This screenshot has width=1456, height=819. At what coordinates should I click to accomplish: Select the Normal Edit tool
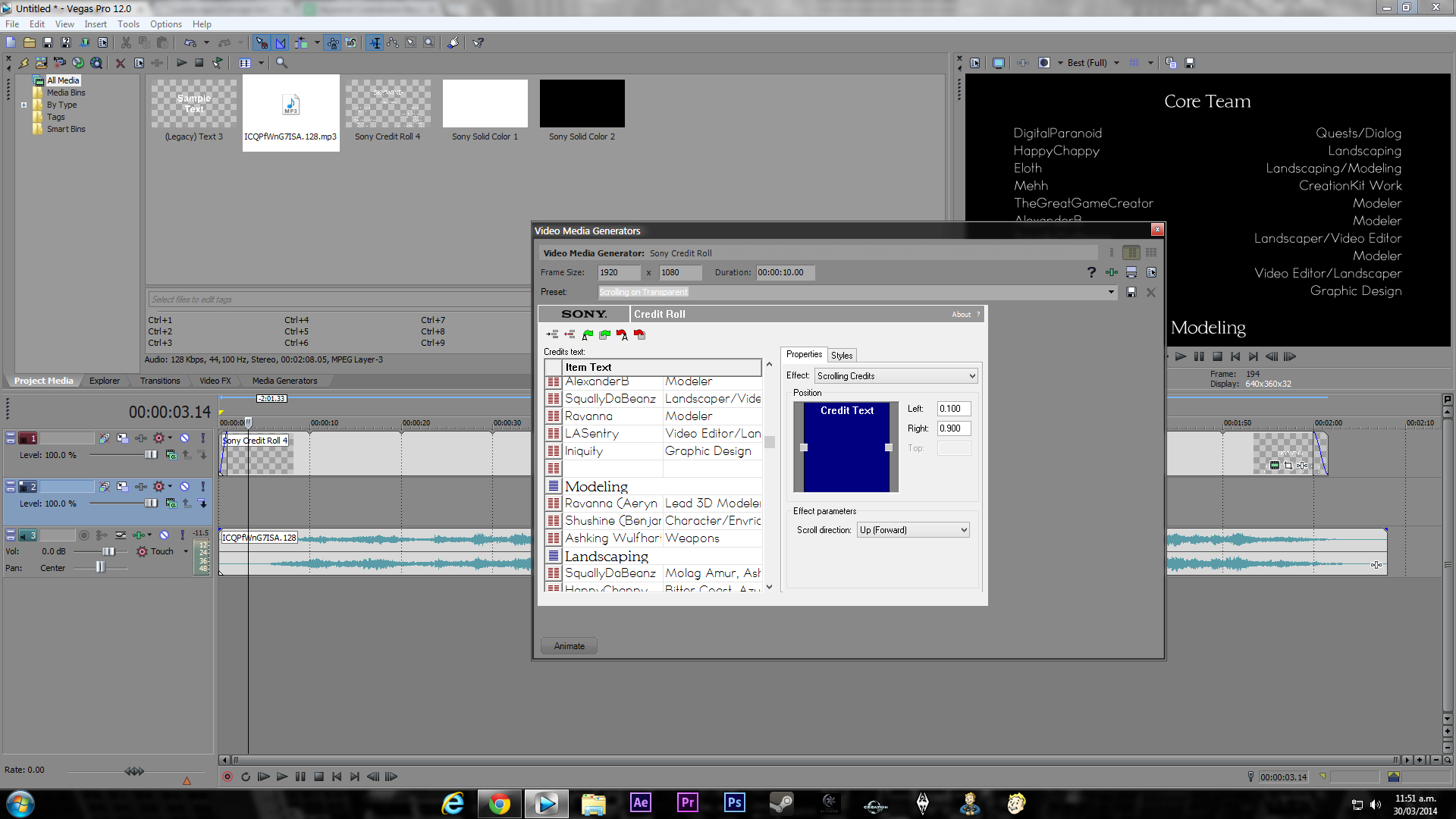[375, 43]
